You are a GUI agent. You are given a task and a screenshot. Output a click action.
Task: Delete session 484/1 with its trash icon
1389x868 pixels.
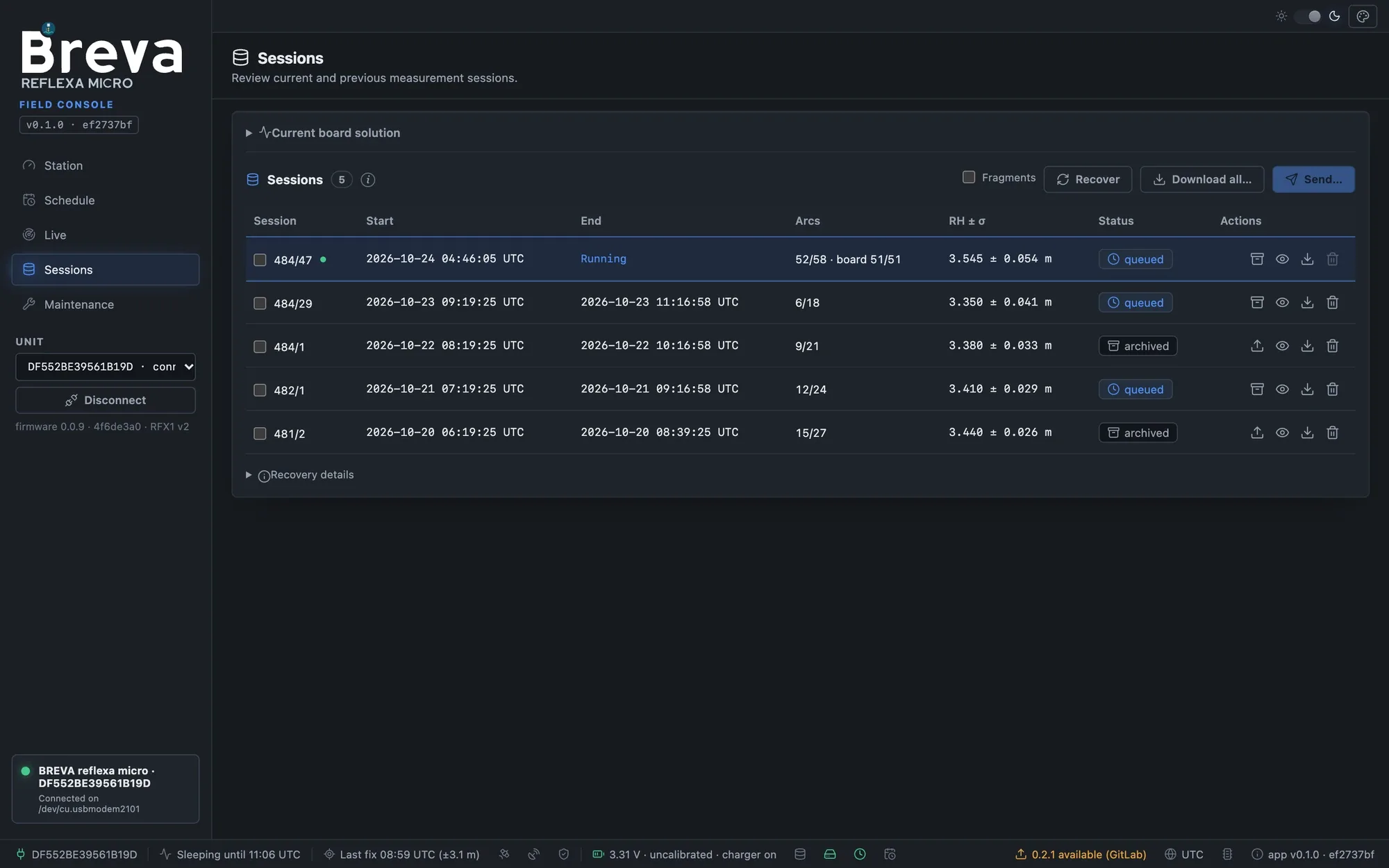[x=1332, y=346]
